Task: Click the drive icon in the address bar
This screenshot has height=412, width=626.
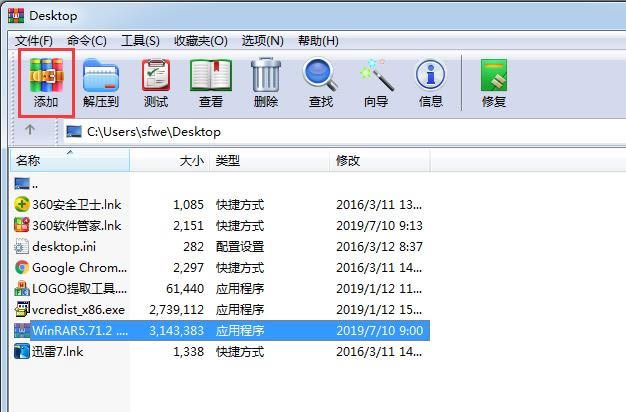Action: pyautogui.click(x=74, y=131)
